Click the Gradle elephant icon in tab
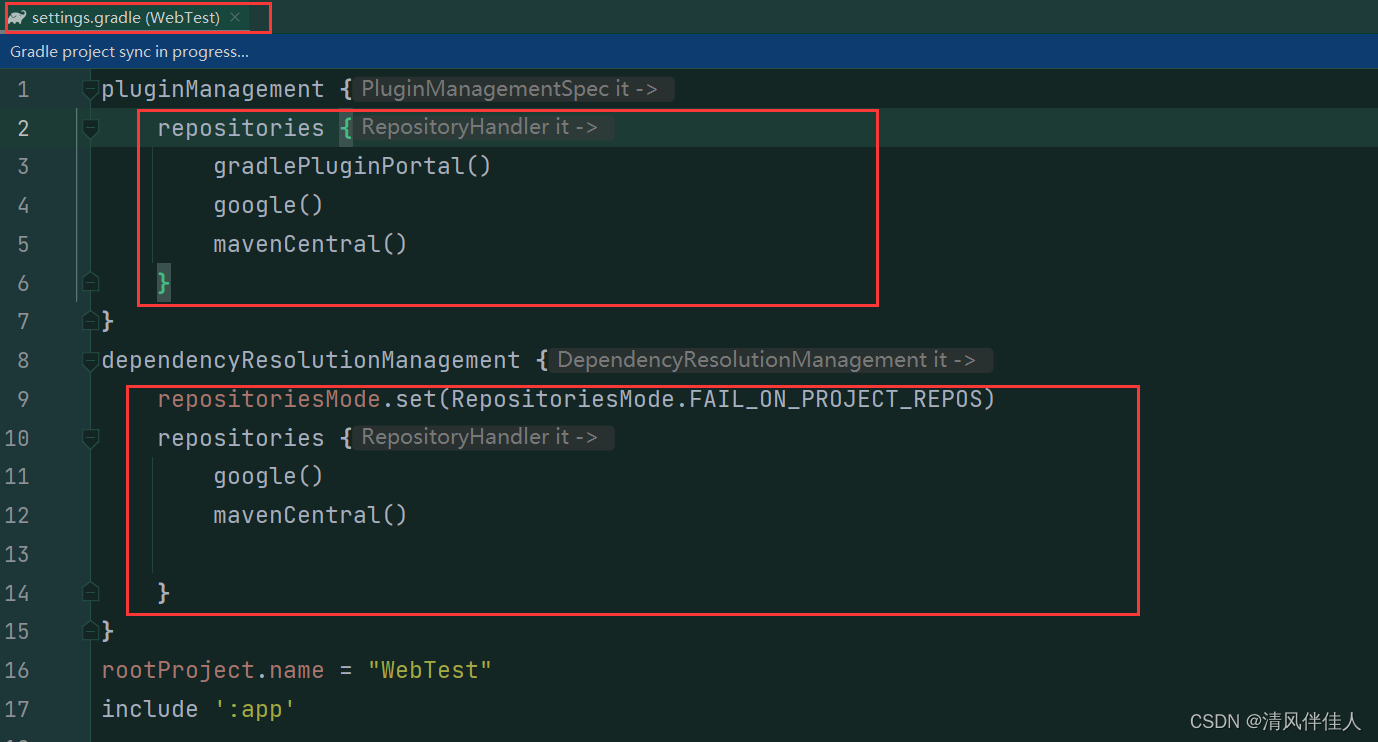Viewport: 1378px width, 742px height. coord(17,18)
